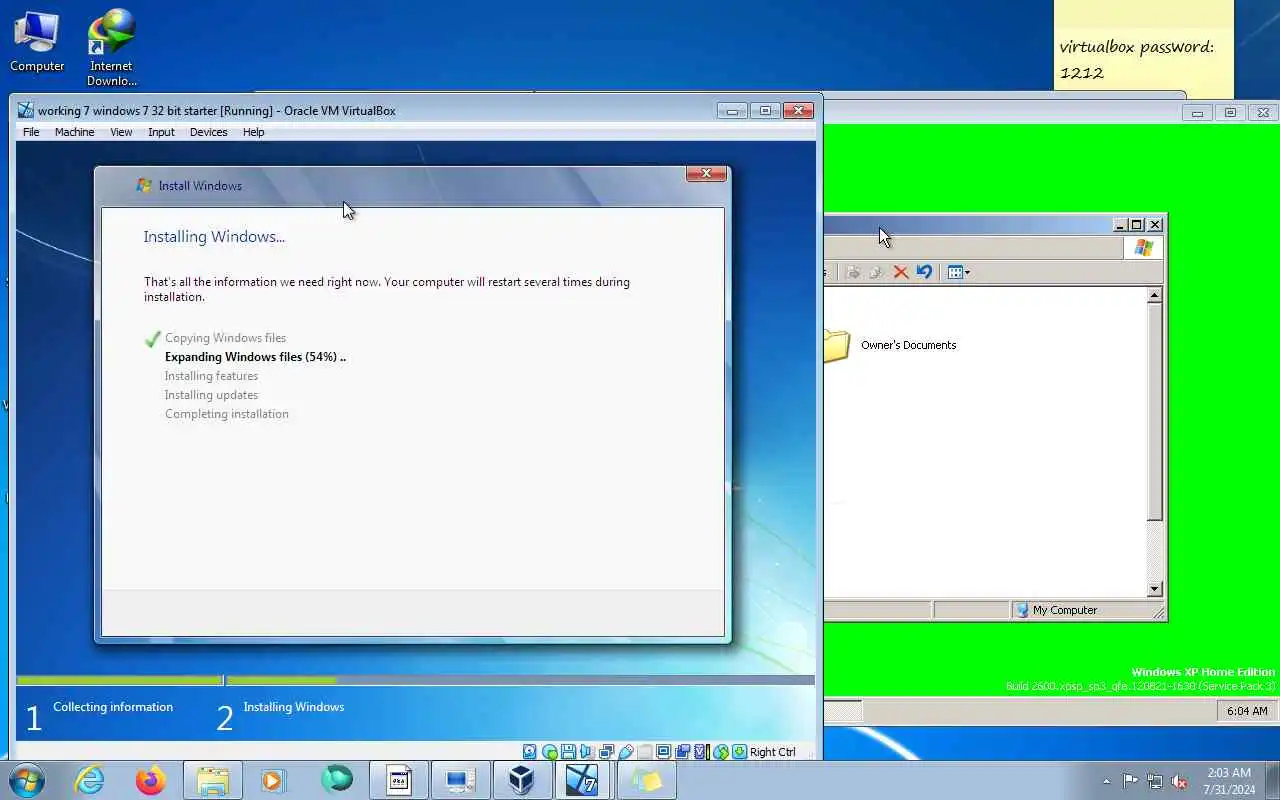This screenshot has height=800, width=1280.
Task: Click the Installing updates line
Action: click(211, 395)
